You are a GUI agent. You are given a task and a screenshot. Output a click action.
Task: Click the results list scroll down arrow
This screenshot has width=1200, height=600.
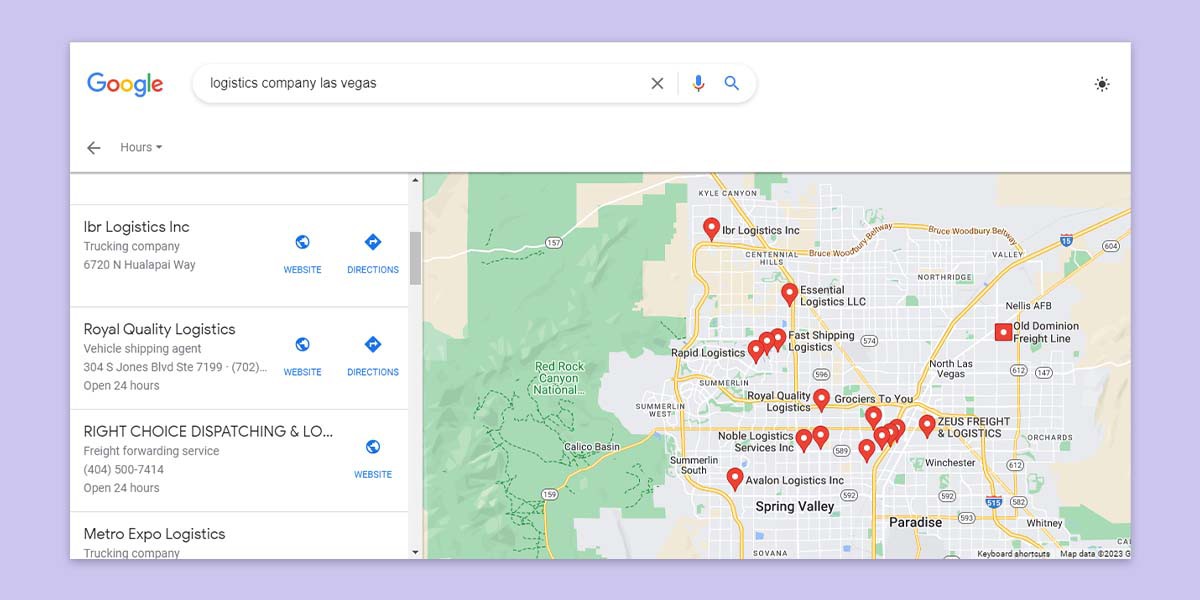(416, 551)
